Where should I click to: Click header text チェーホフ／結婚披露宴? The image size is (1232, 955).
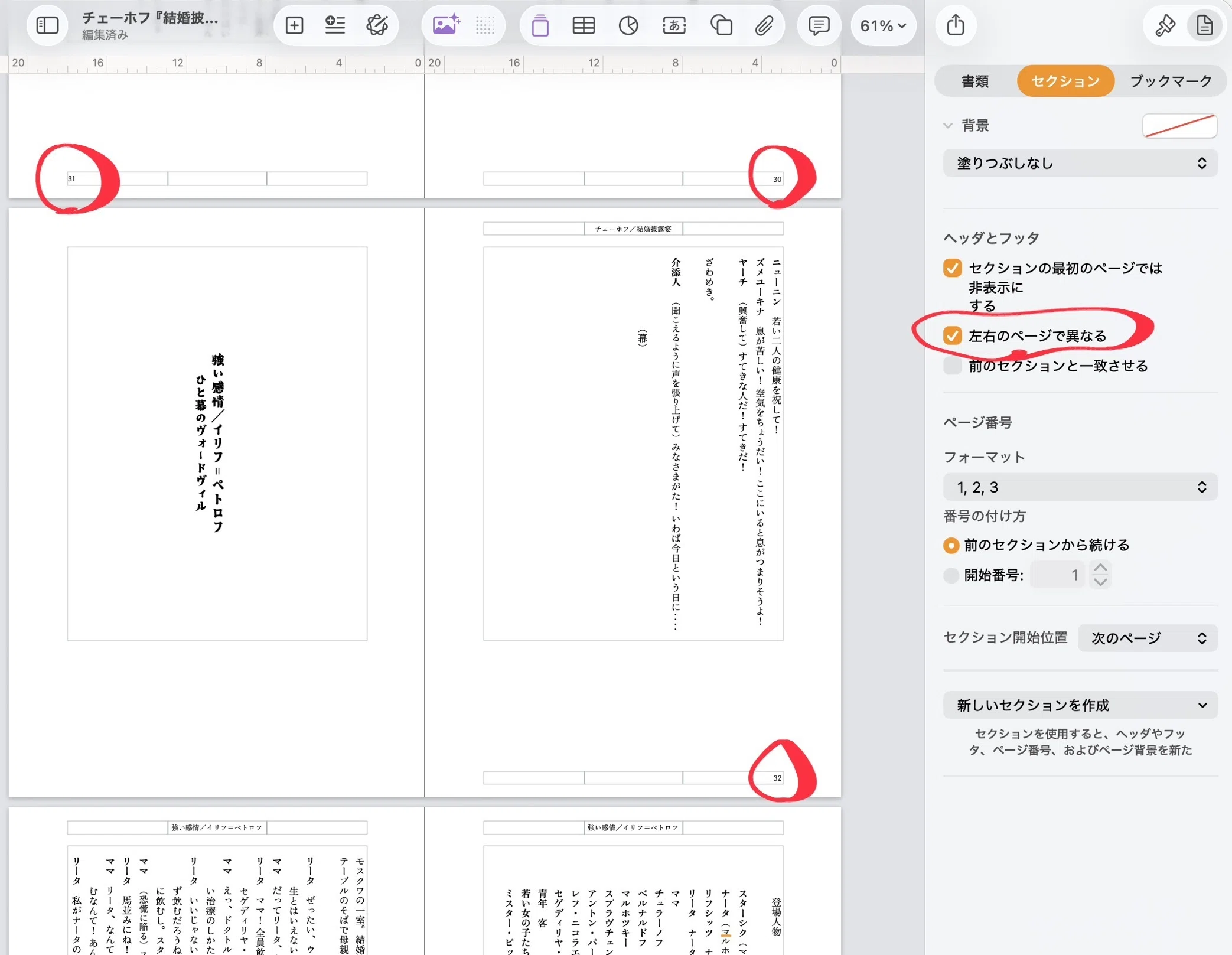[633, 229]
